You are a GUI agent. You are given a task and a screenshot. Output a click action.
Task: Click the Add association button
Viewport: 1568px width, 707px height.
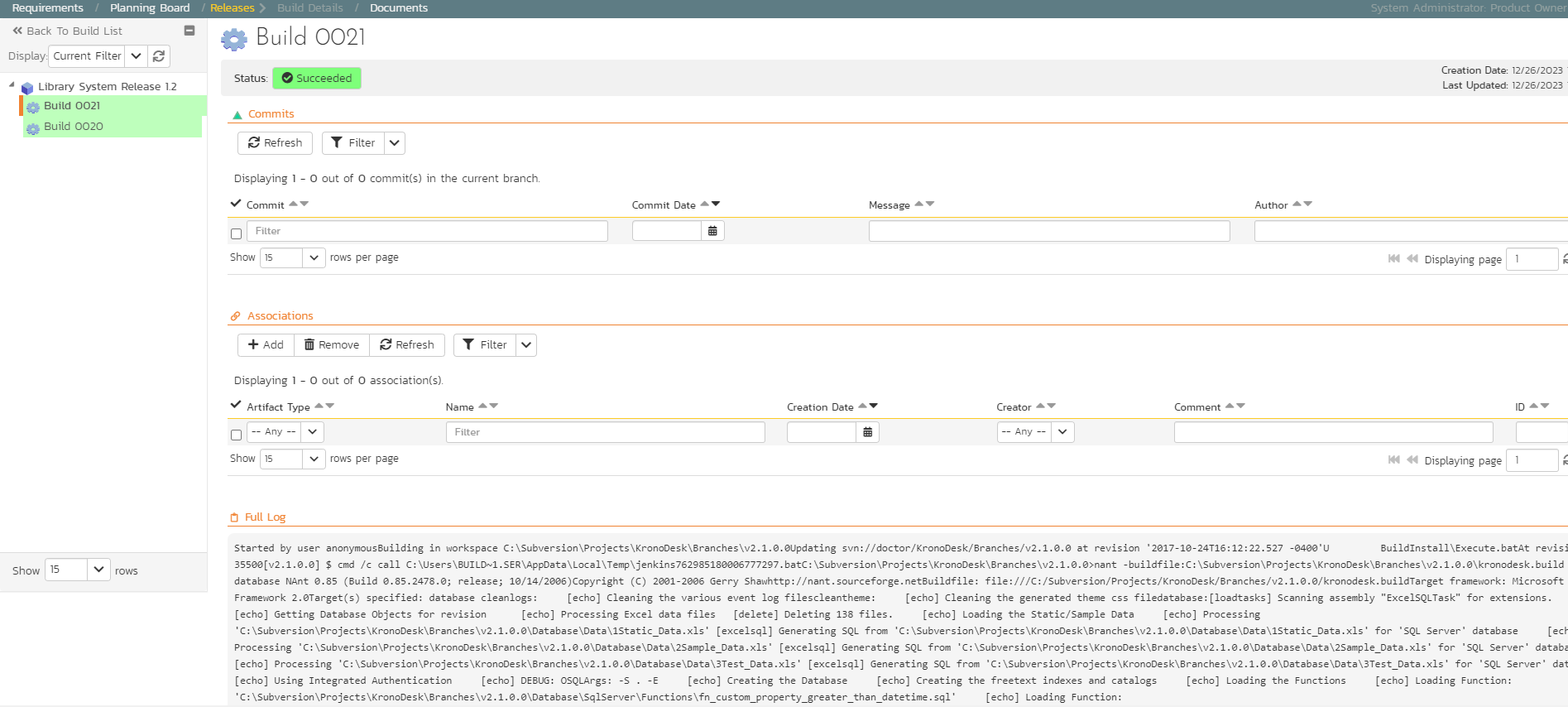coord(266,345)
